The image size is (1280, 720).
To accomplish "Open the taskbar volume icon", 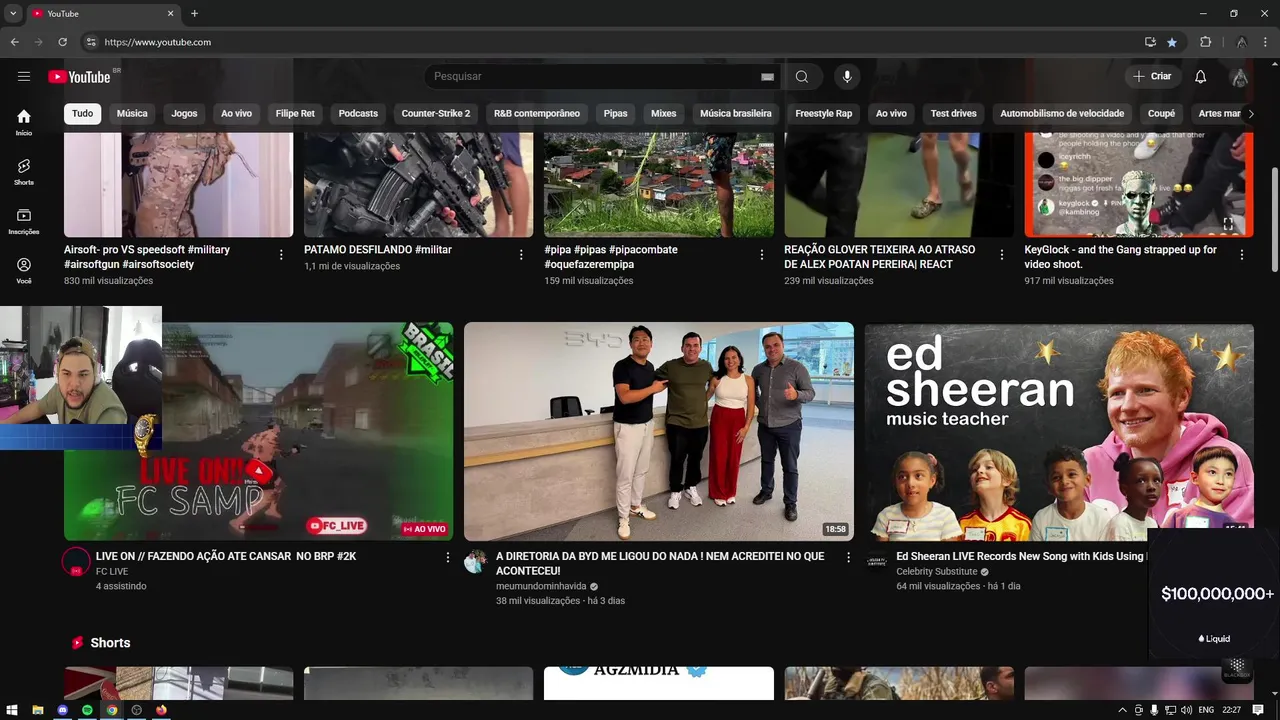I will (x=1186, y=710).
